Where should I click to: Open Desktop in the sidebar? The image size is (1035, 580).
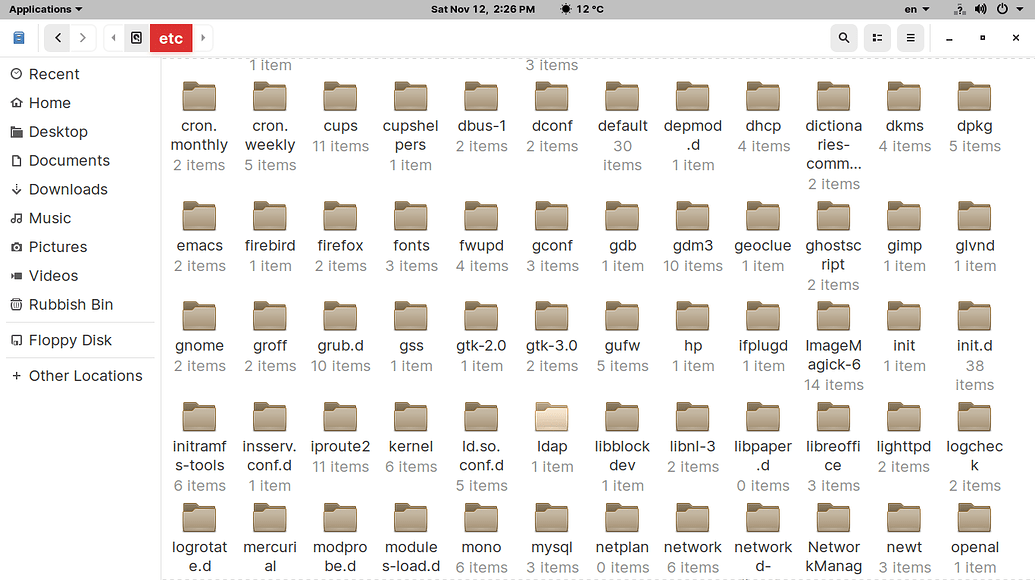coord(81,132)
